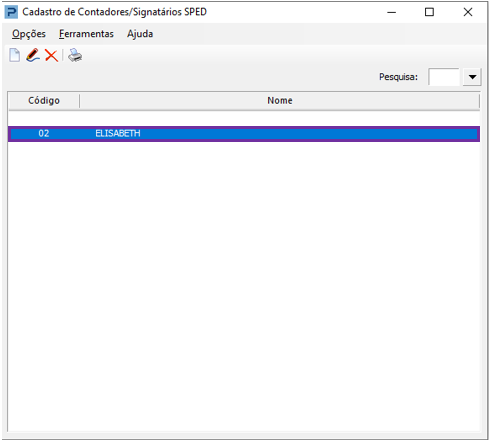Select code 02 in the list
The image size is (490, 440).
[x=44, y=133]
